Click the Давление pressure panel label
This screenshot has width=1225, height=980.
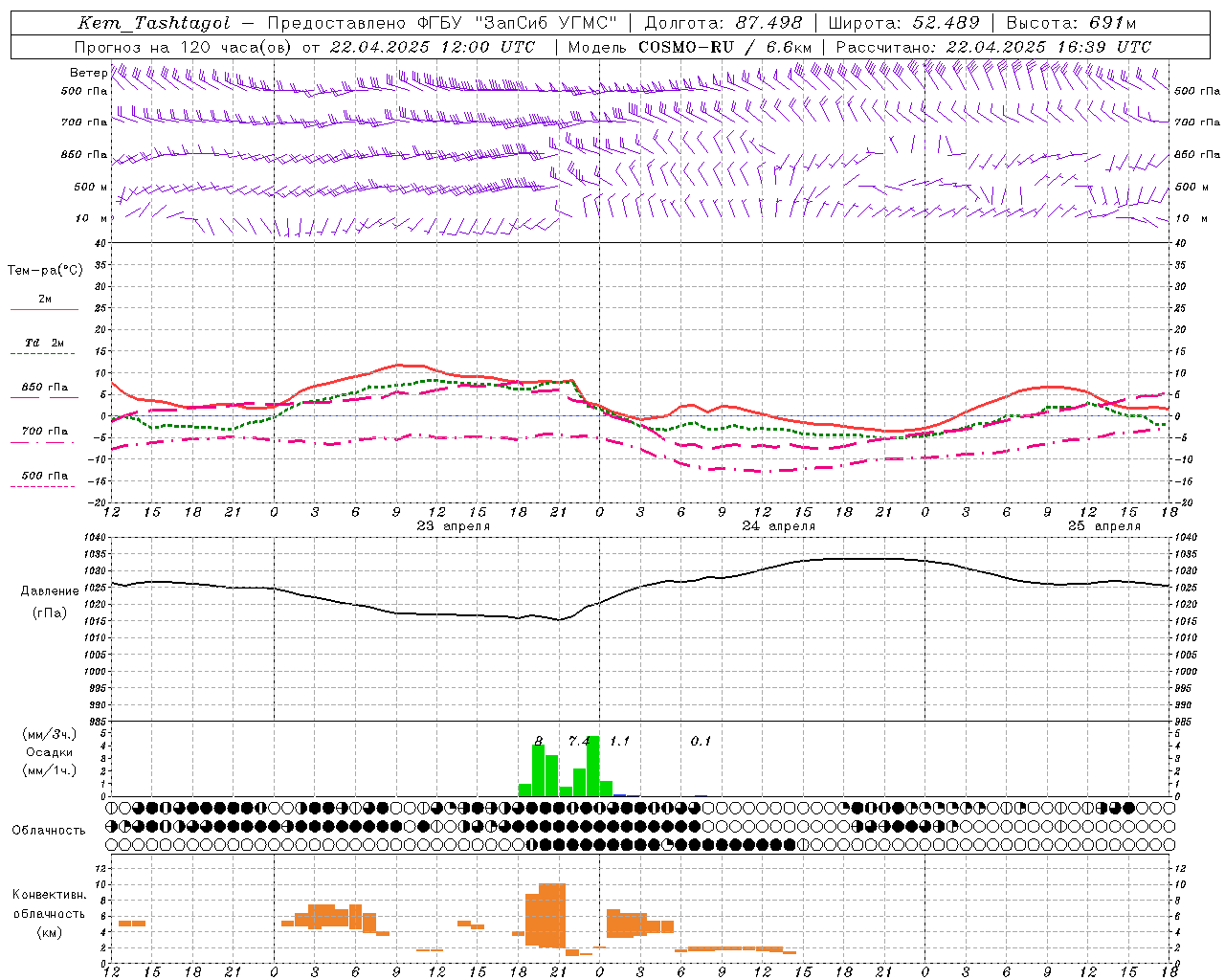click(x=50, y=591)
